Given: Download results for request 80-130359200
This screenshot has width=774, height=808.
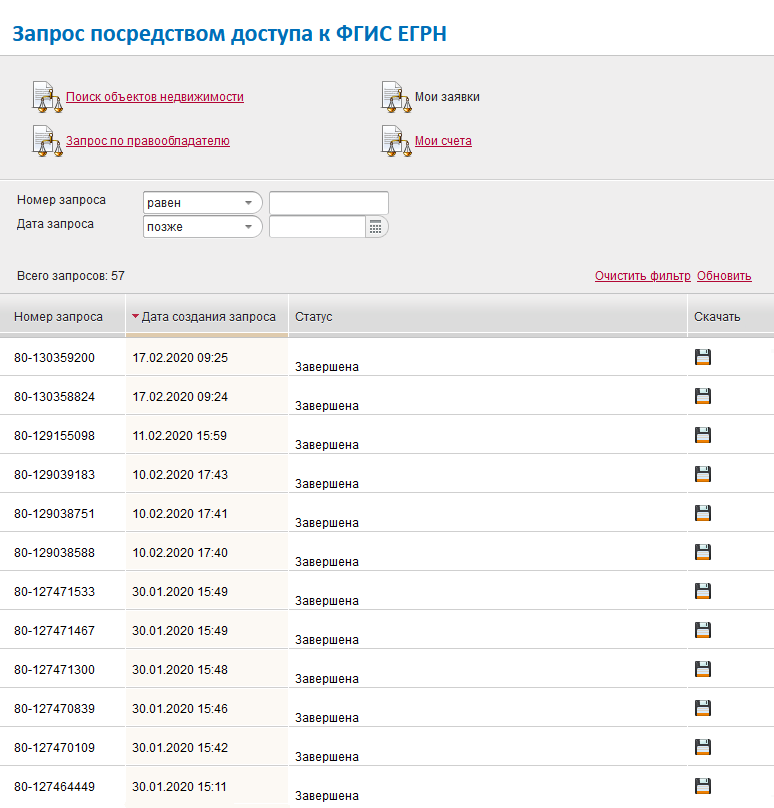Looking at the screenshot, I should tap(703, 357).
